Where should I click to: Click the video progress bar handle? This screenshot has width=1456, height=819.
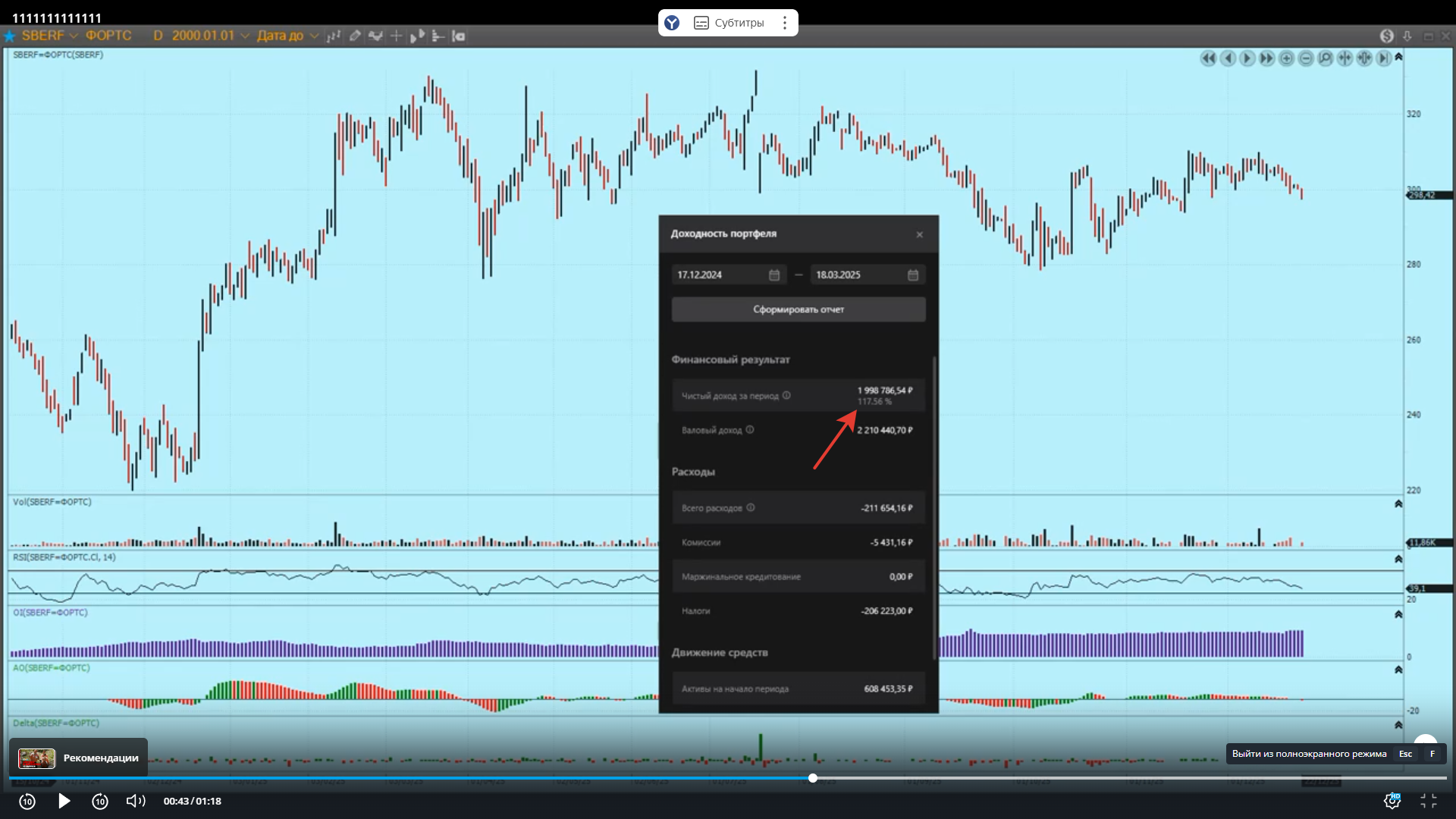coord(813,778)
